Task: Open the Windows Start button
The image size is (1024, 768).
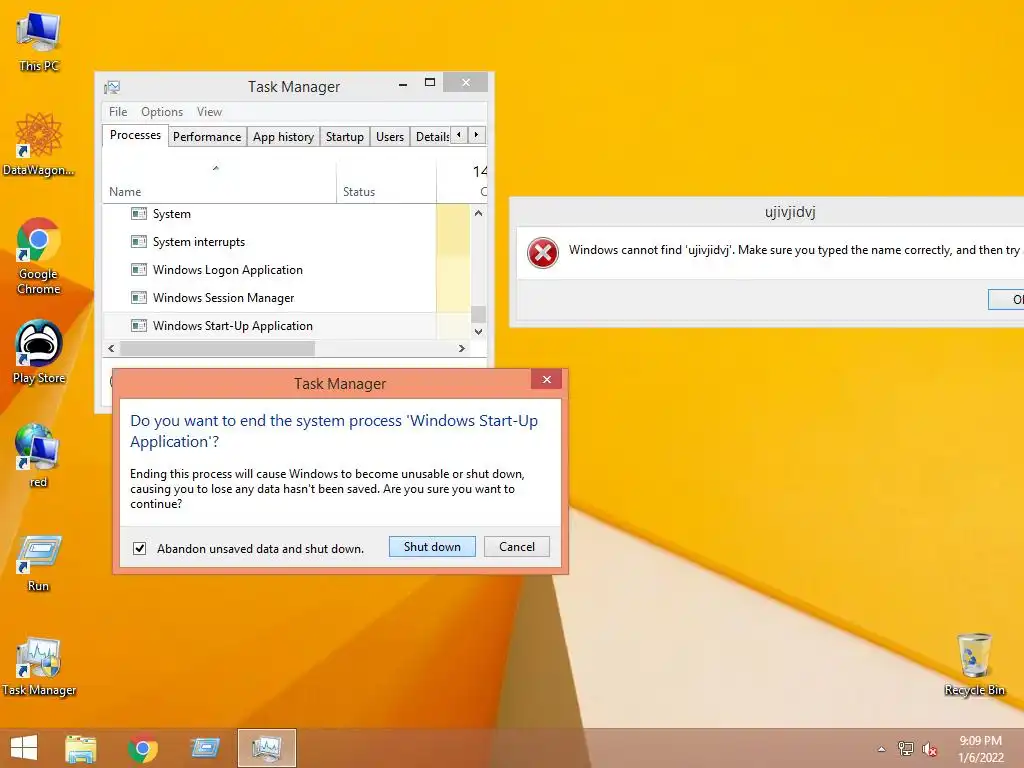Action: click(x=24, y=748)
